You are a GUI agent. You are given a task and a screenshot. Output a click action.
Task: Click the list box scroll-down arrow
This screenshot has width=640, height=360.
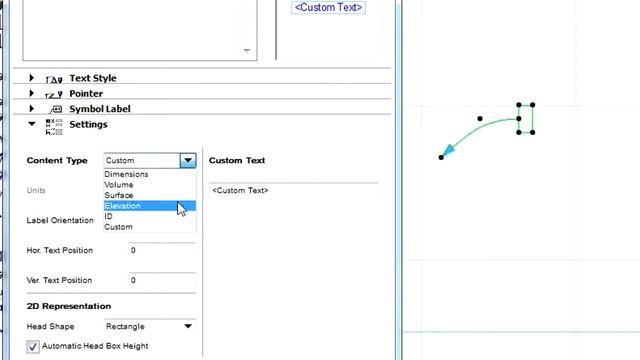click(247, 51)
